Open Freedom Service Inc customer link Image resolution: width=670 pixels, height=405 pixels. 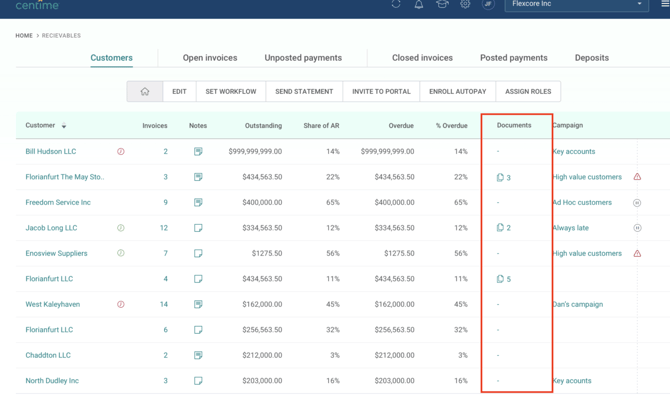[x=58, y=202]
